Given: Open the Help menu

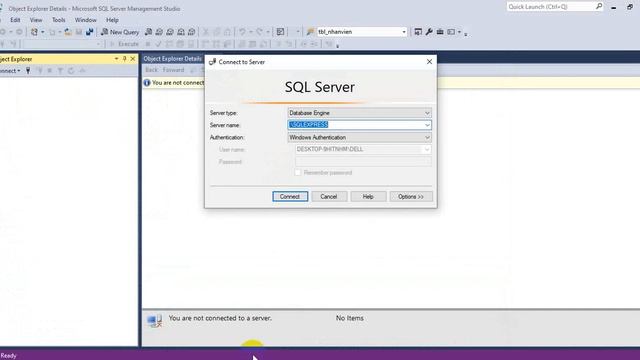Looking at the screenshot, I should coord(112,20).
